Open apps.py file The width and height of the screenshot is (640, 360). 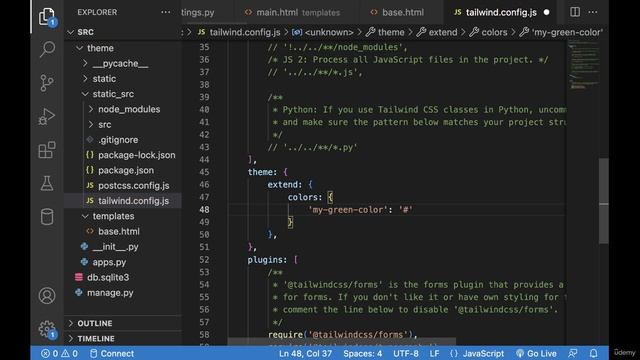point(122,262)
